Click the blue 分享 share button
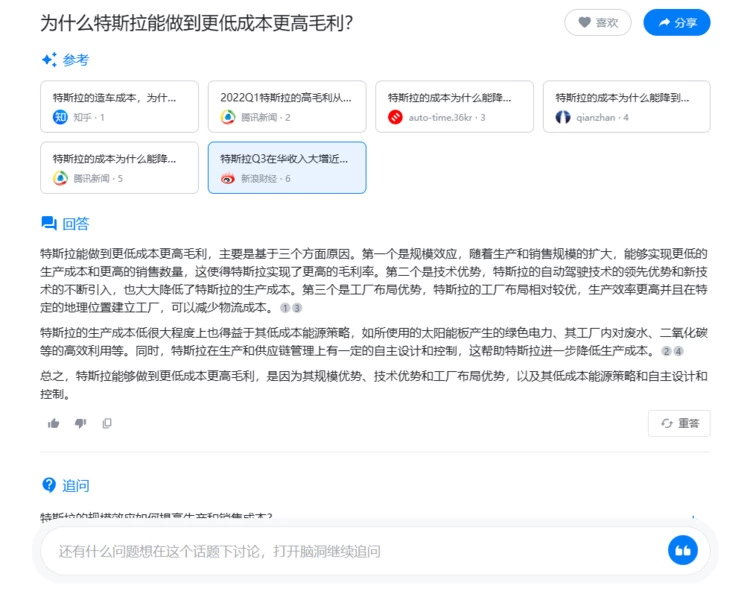This screenshot has width=750, height=603. tap(676, 22)
